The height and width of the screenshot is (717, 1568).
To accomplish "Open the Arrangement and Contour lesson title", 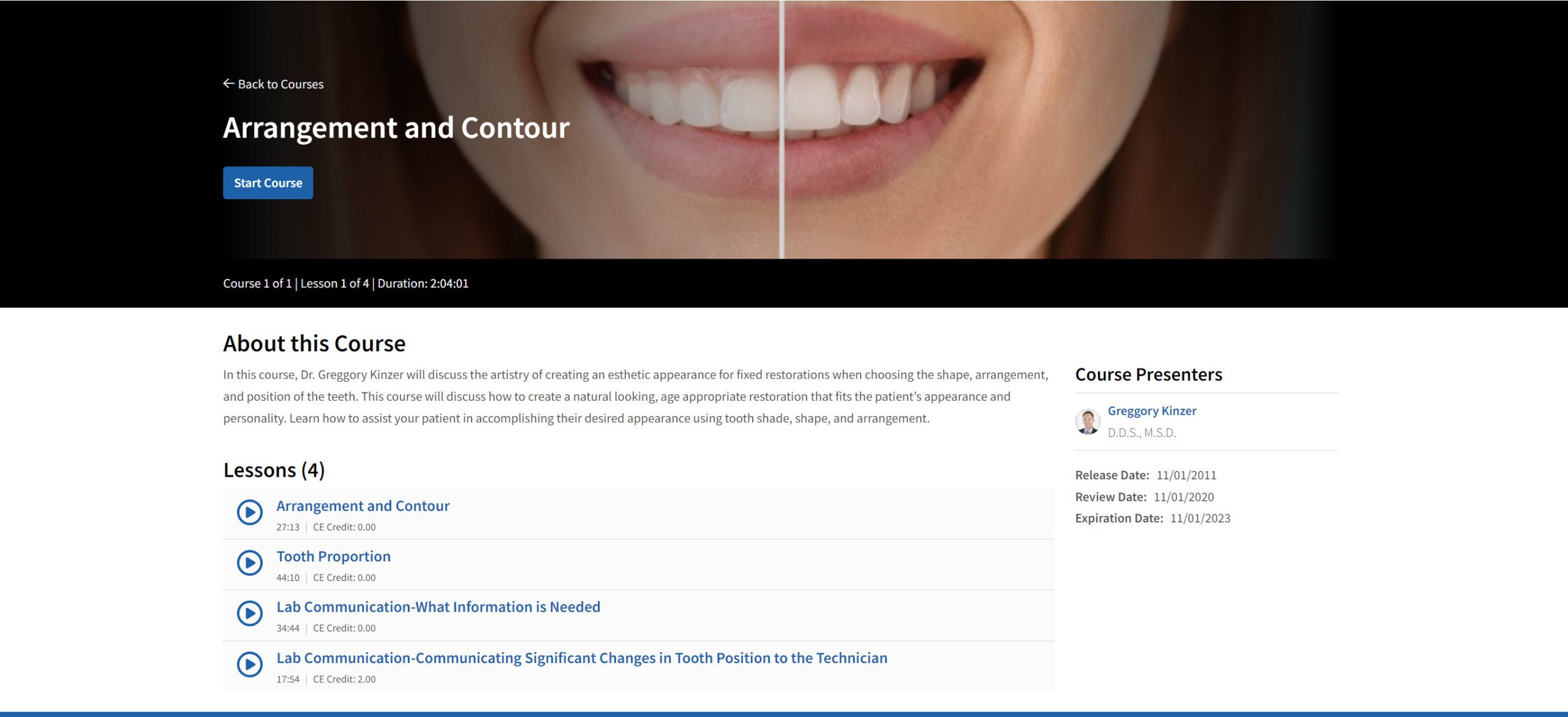I will [363, 506].
